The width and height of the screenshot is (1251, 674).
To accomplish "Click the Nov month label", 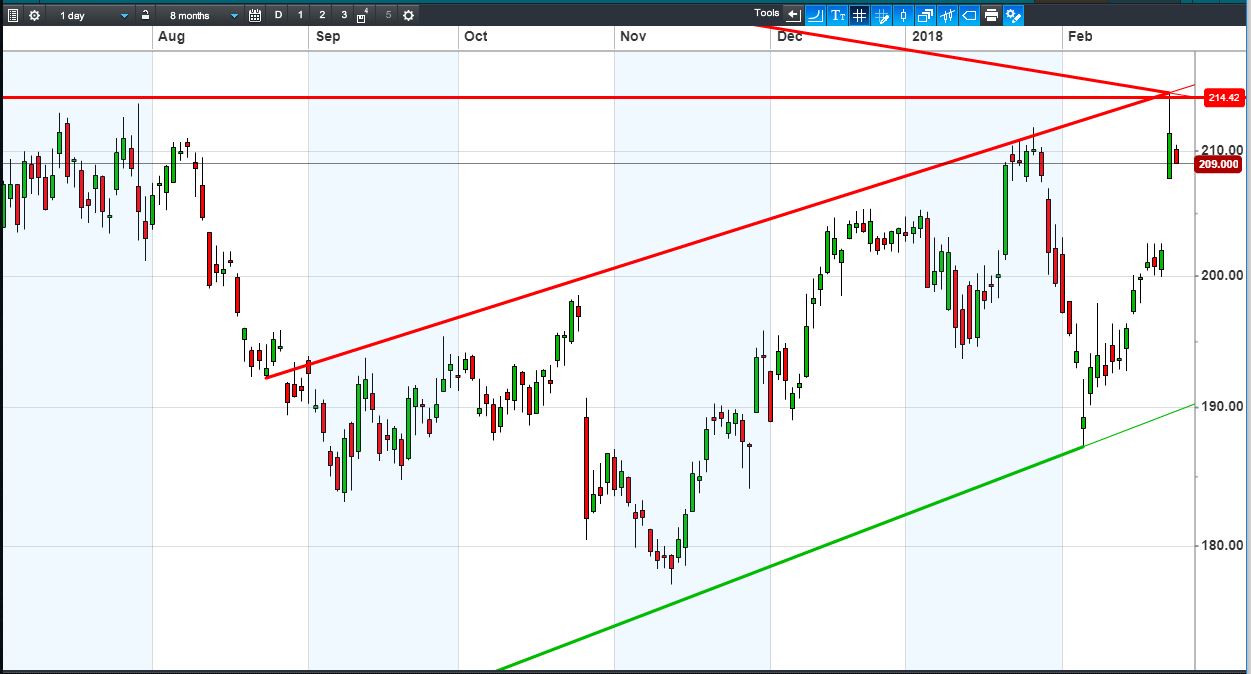I will tap(633, 36).
